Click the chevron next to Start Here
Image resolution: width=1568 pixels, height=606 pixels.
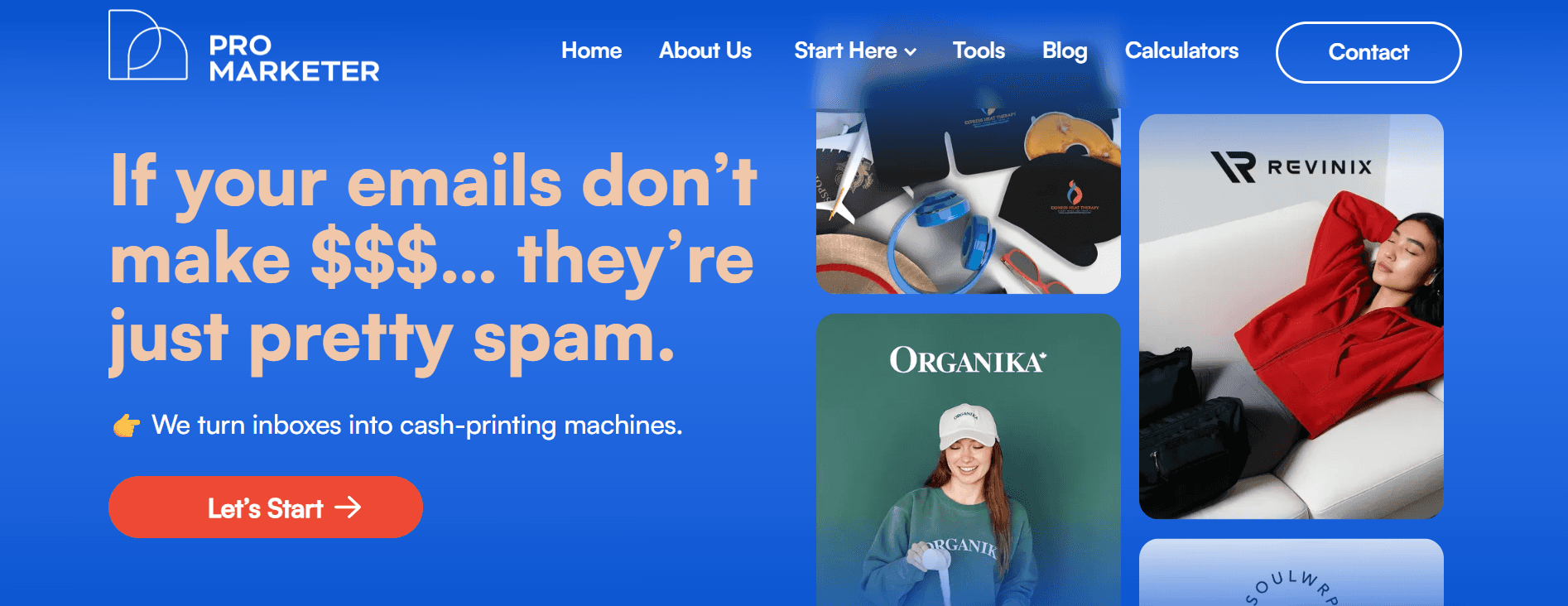[911, 52]
